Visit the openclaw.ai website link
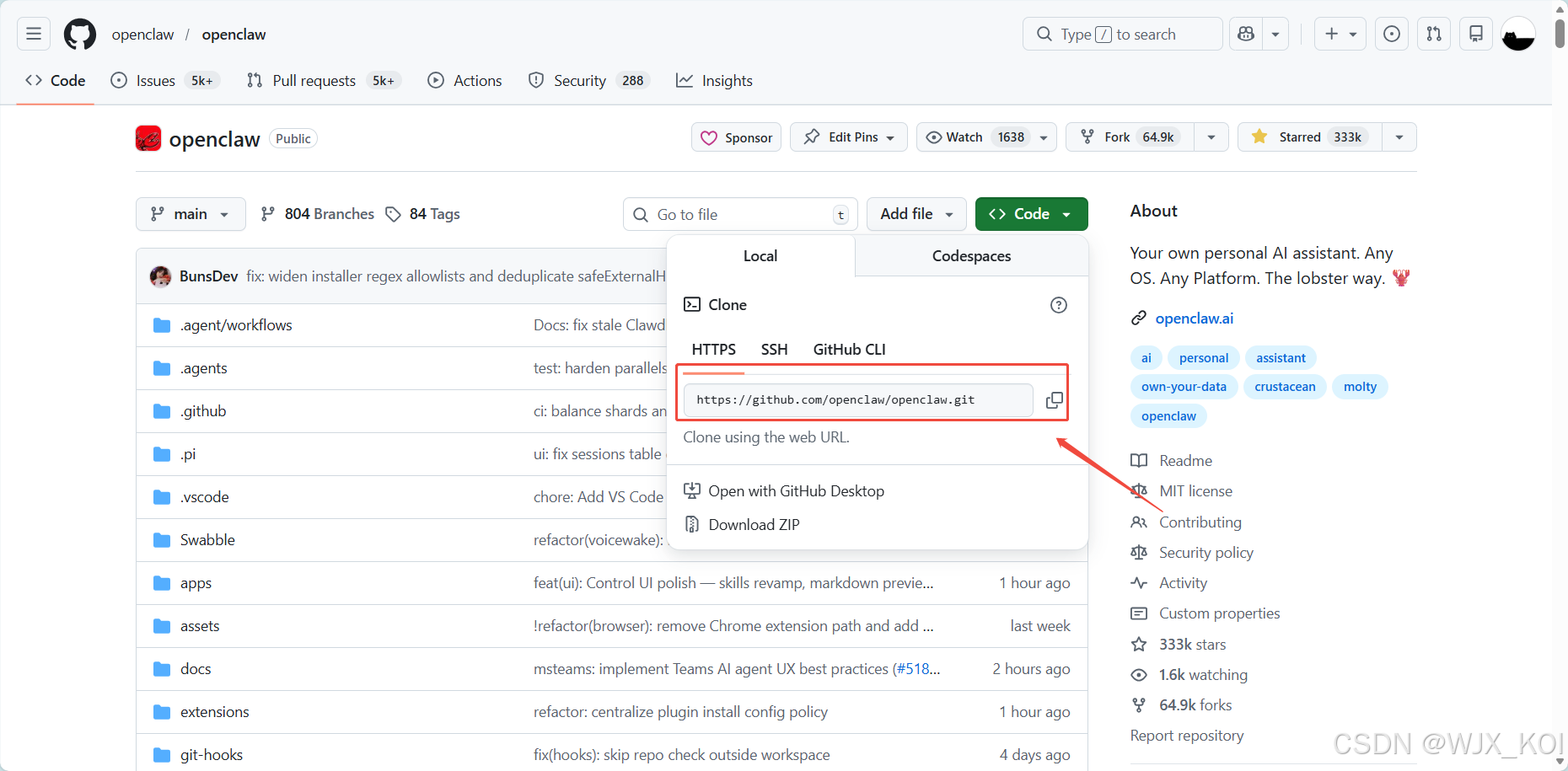This screenshot has height=771, width=1568. point(1194,319)
